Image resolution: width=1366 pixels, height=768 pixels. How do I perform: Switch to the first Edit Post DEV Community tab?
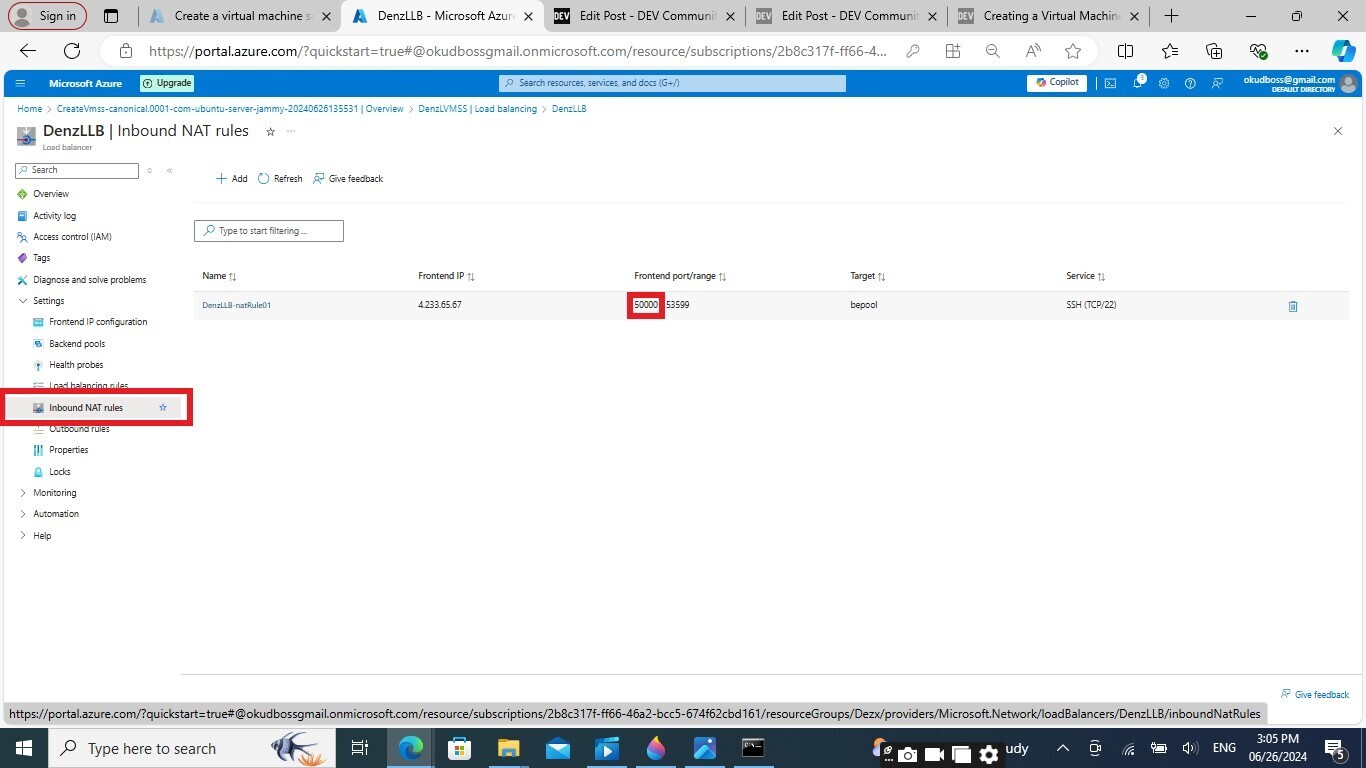pos(646,16)
